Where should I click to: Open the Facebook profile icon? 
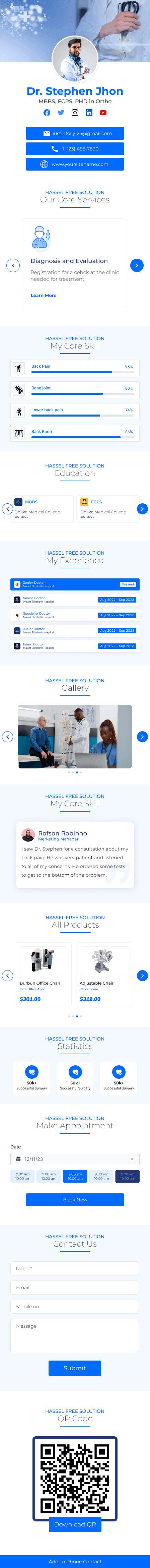click(47, 113)
